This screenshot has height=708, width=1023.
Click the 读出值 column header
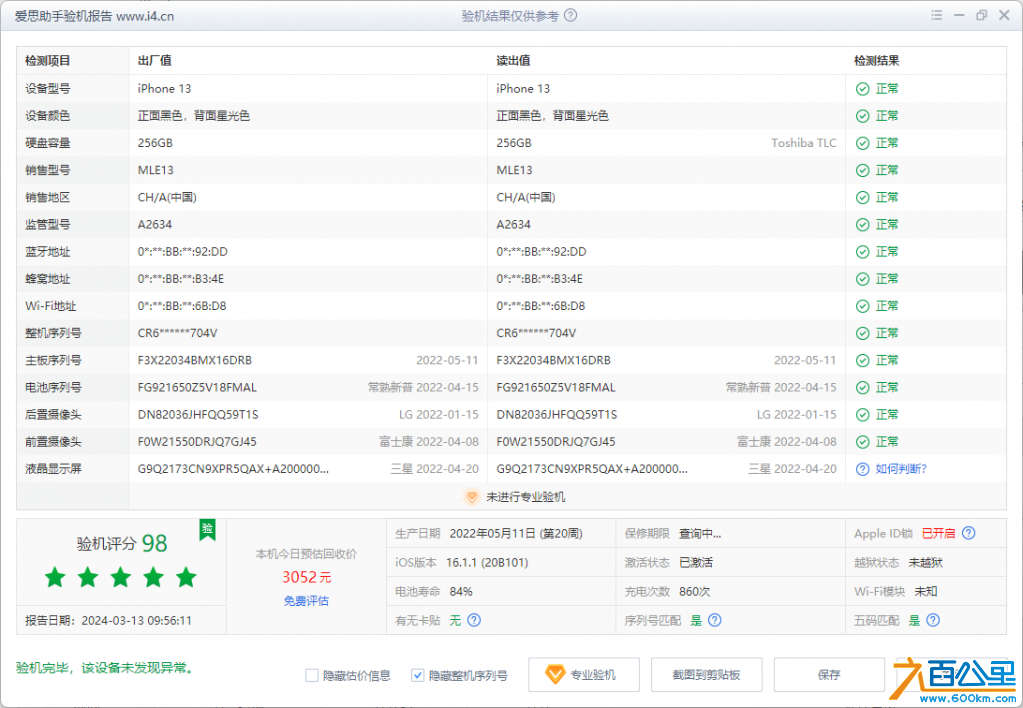pos(513,61)
